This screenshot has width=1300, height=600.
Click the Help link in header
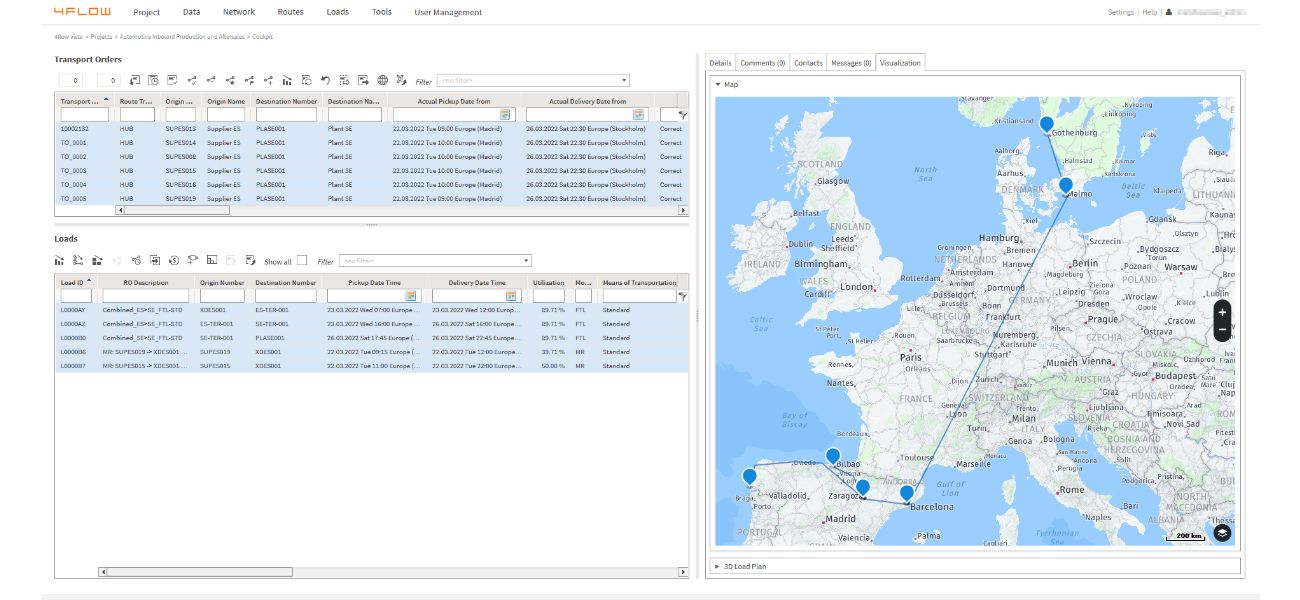(1149, 12)
